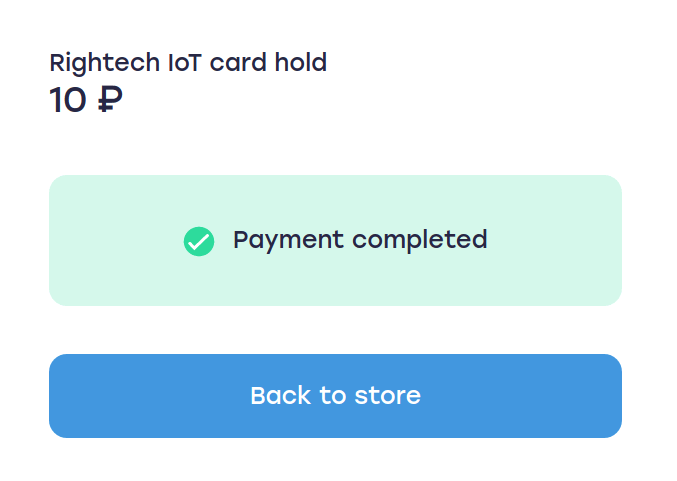Click the word Rightech in the title

(104, 63)
